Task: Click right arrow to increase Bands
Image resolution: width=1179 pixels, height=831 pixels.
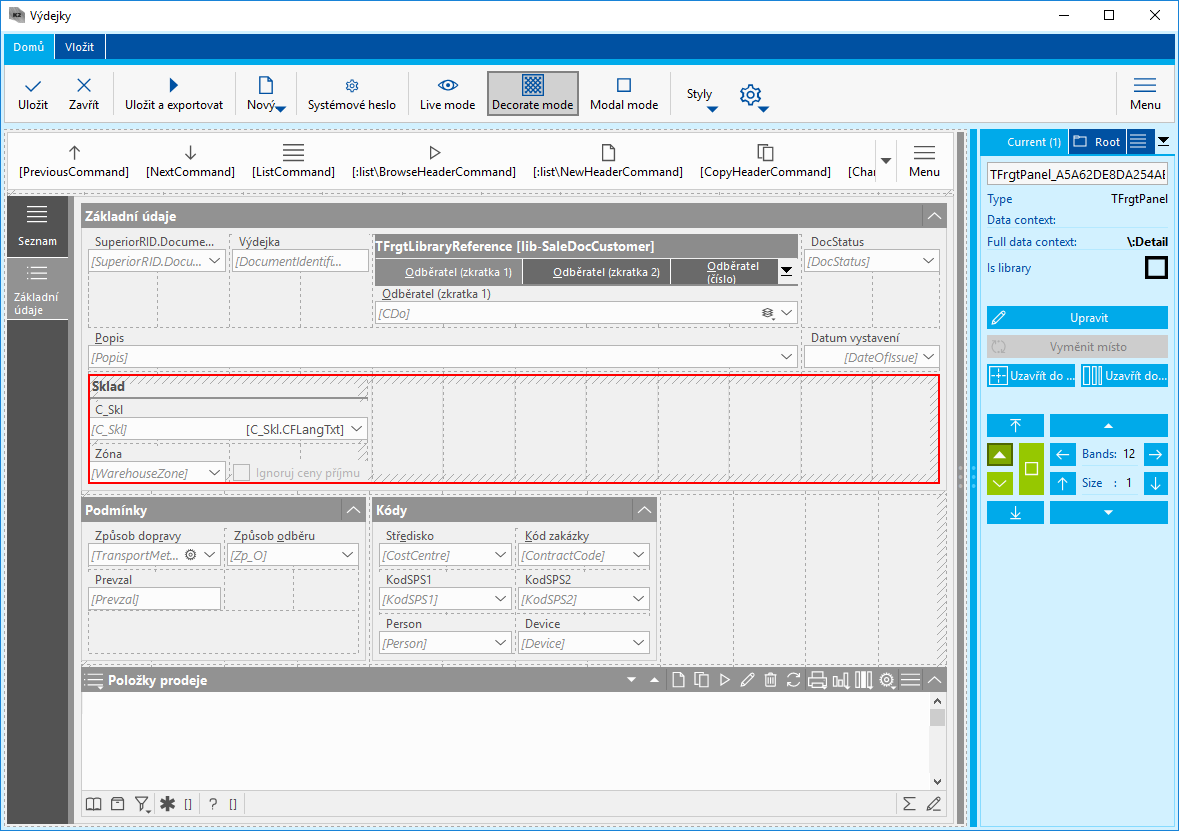Action: click(1155, 454)
